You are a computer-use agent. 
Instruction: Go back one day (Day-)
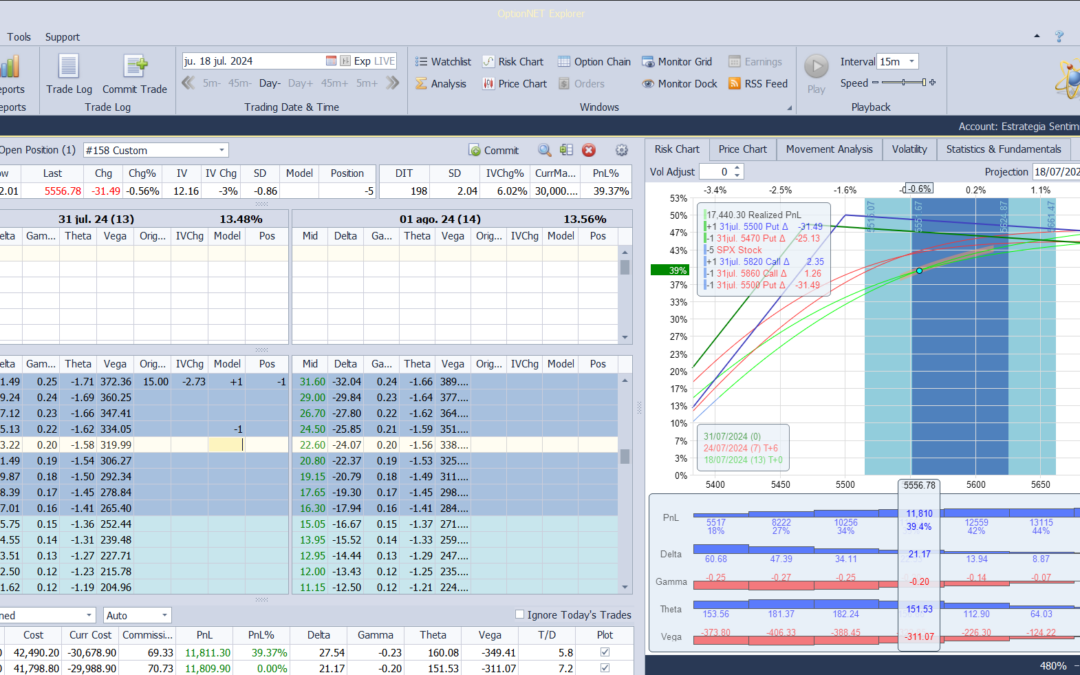[269, 83]
